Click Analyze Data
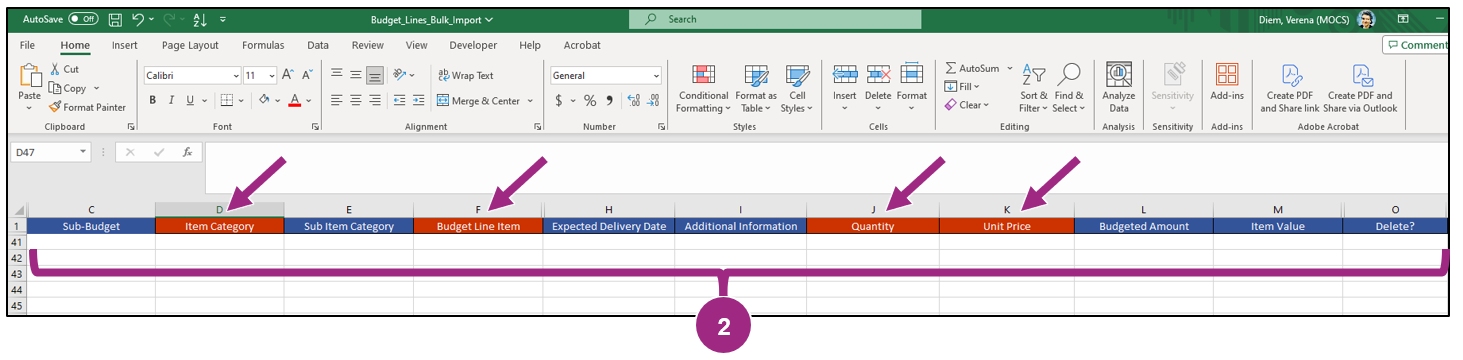 click(x=1119, y=88)
